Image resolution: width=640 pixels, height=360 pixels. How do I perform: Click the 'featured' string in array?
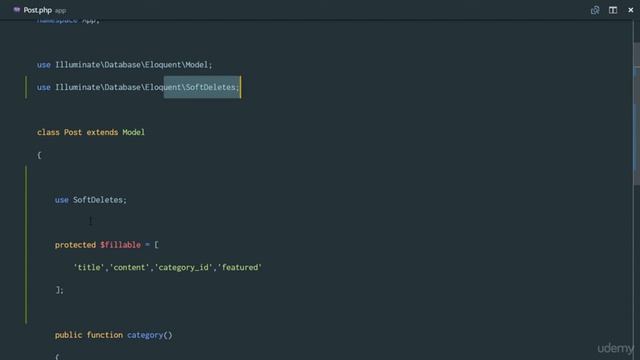(240, 267)
